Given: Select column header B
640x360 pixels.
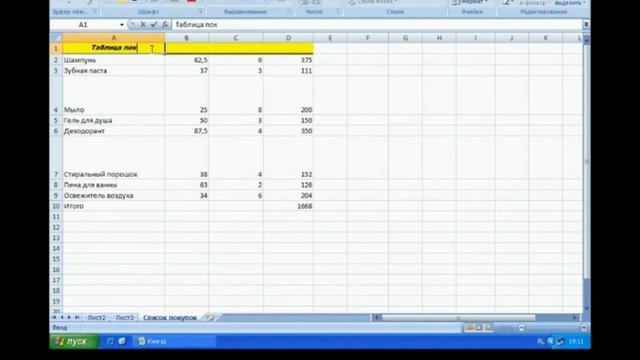Looking at the screenshot, I should click(187, 38).
